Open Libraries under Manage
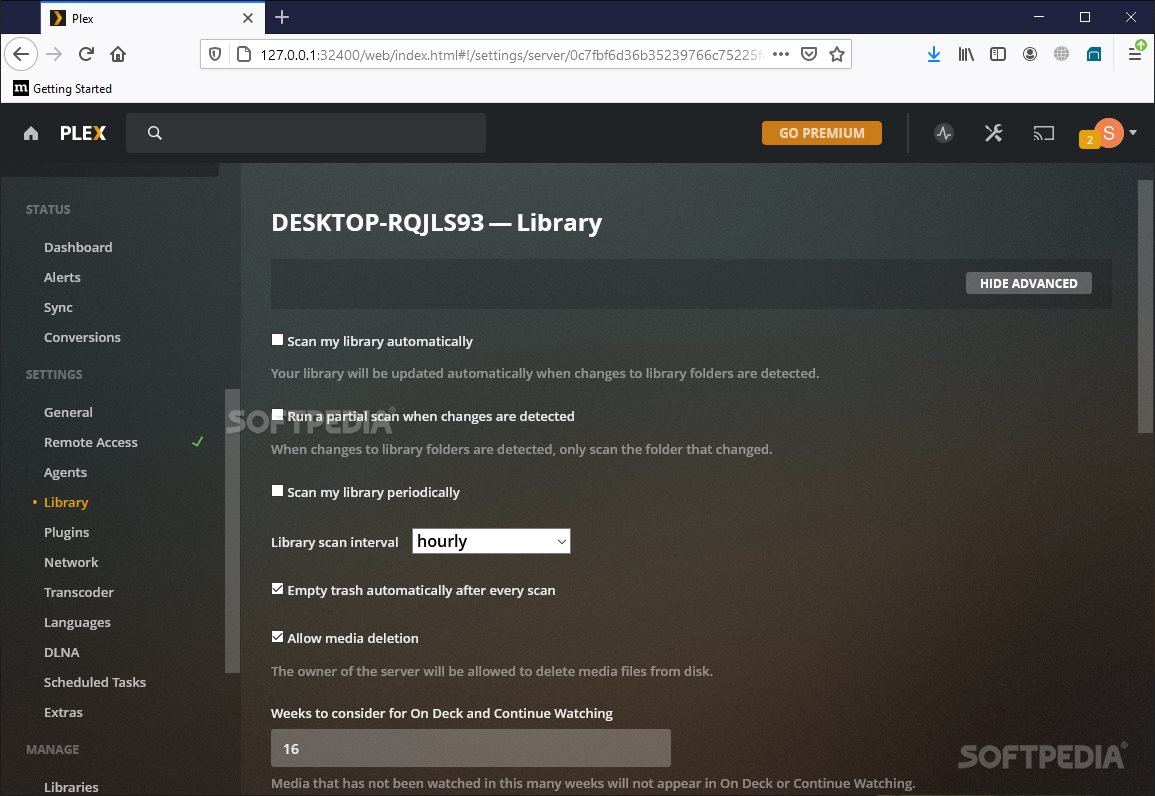 coord(71,787)
